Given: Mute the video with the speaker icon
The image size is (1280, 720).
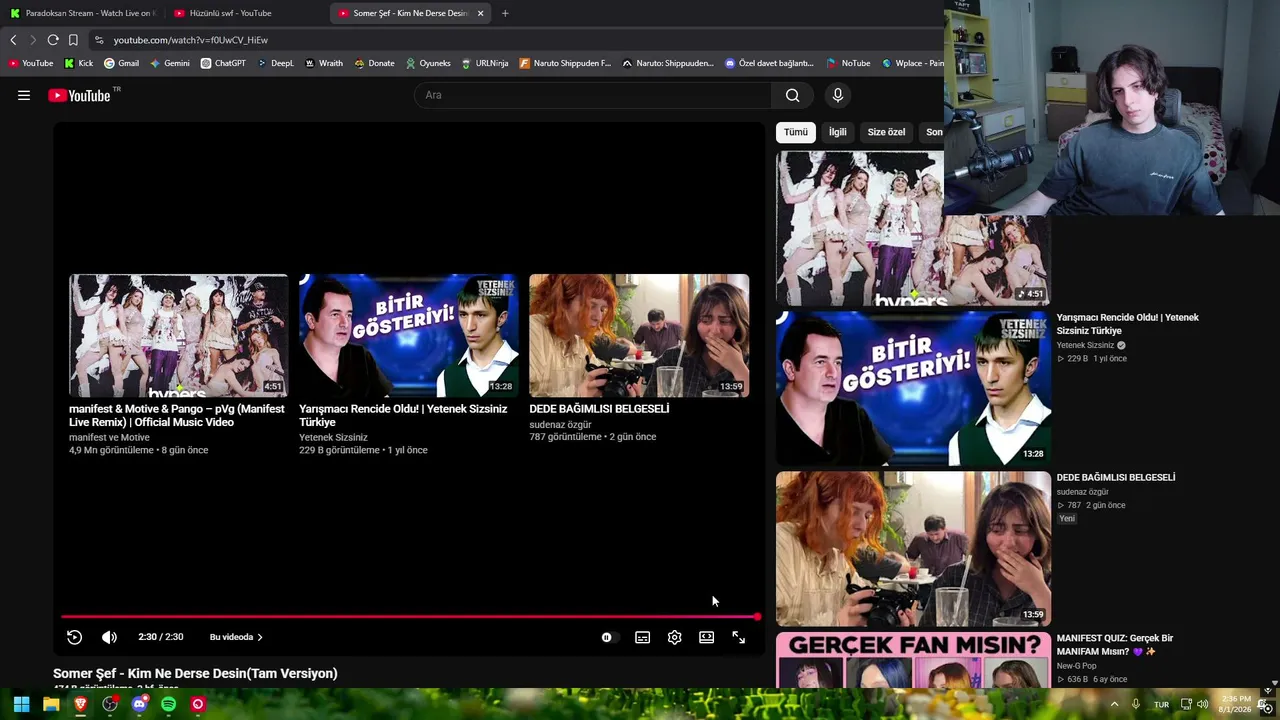Looking at the screenshot, I should tap(109, 637).
